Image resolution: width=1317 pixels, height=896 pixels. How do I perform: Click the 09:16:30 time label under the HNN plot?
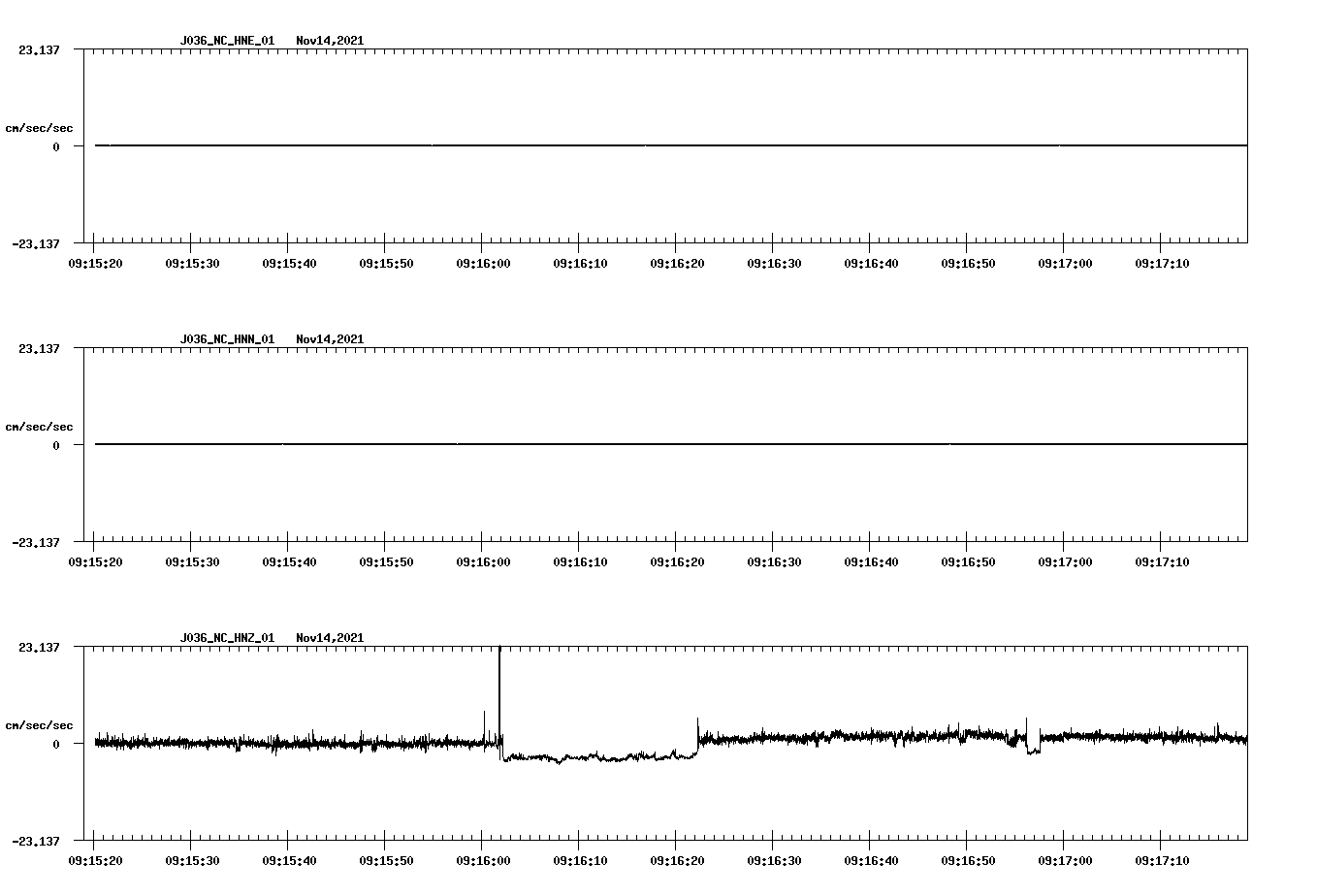pyautogui.click(x=774, y=562)
